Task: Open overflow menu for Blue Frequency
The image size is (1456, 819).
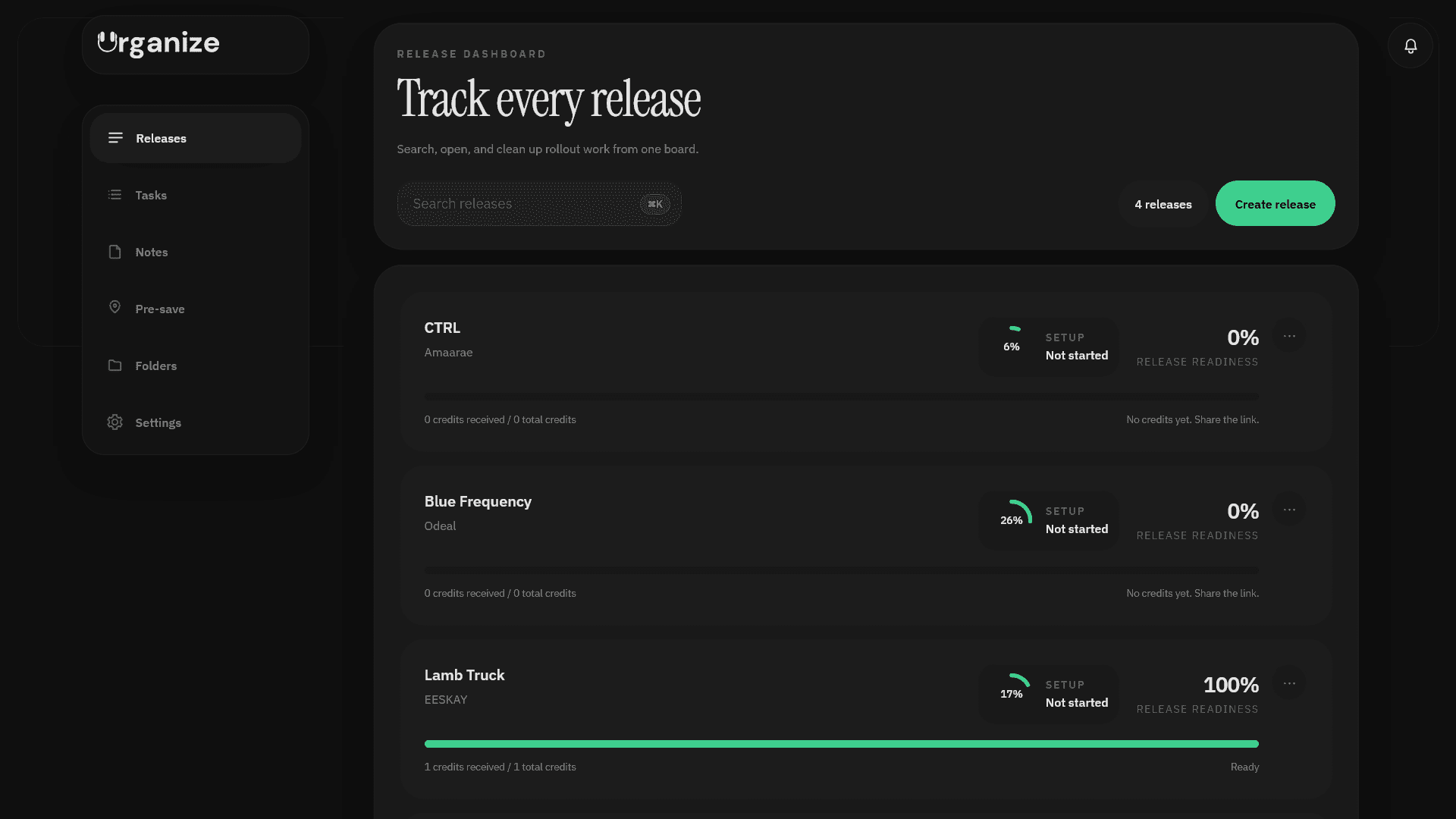Action: click(1290, 510)
